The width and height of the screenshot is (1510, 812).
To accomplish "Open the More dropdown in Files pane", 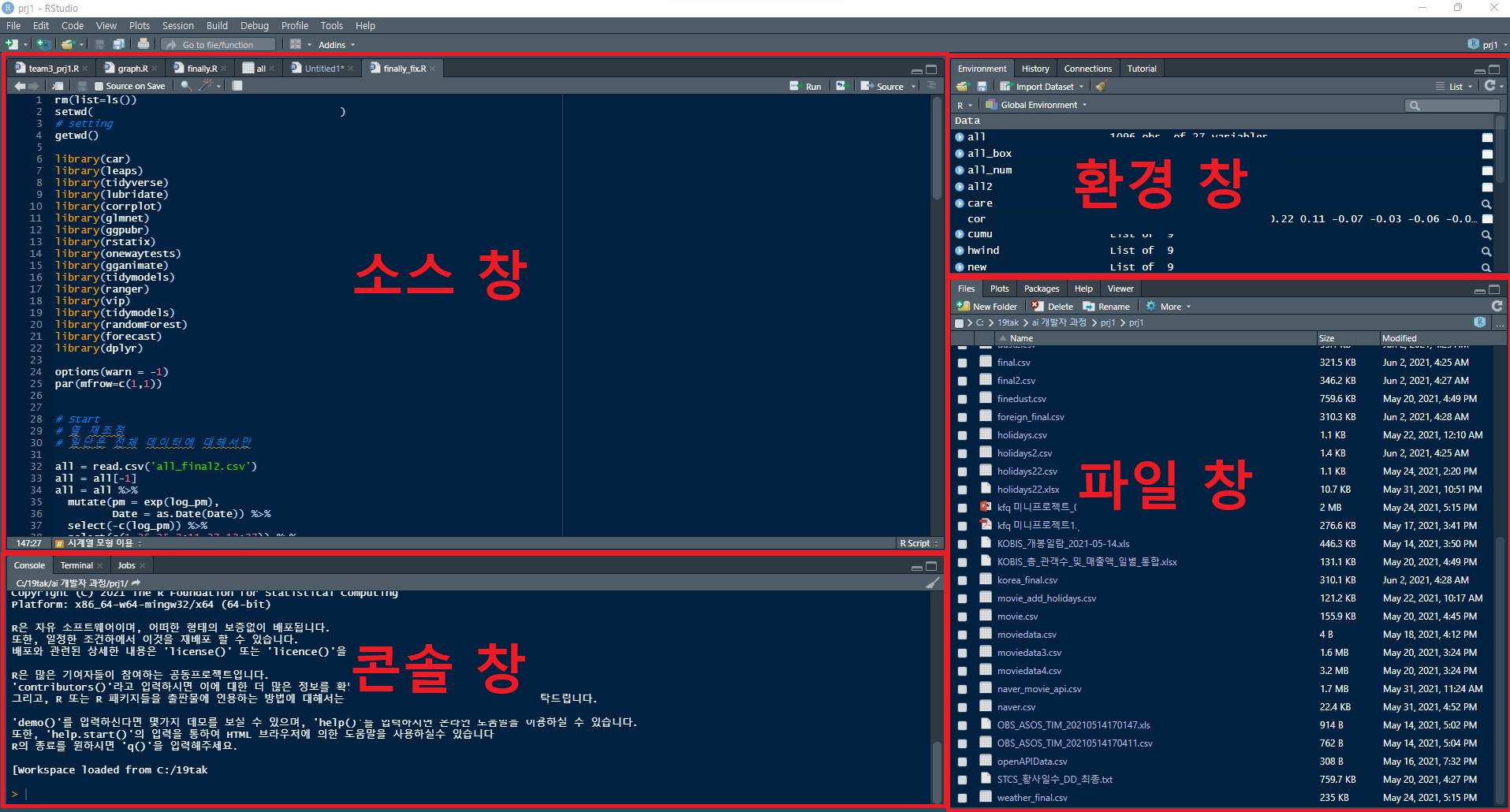I will pyautogui.click(x=1169, y=306).
